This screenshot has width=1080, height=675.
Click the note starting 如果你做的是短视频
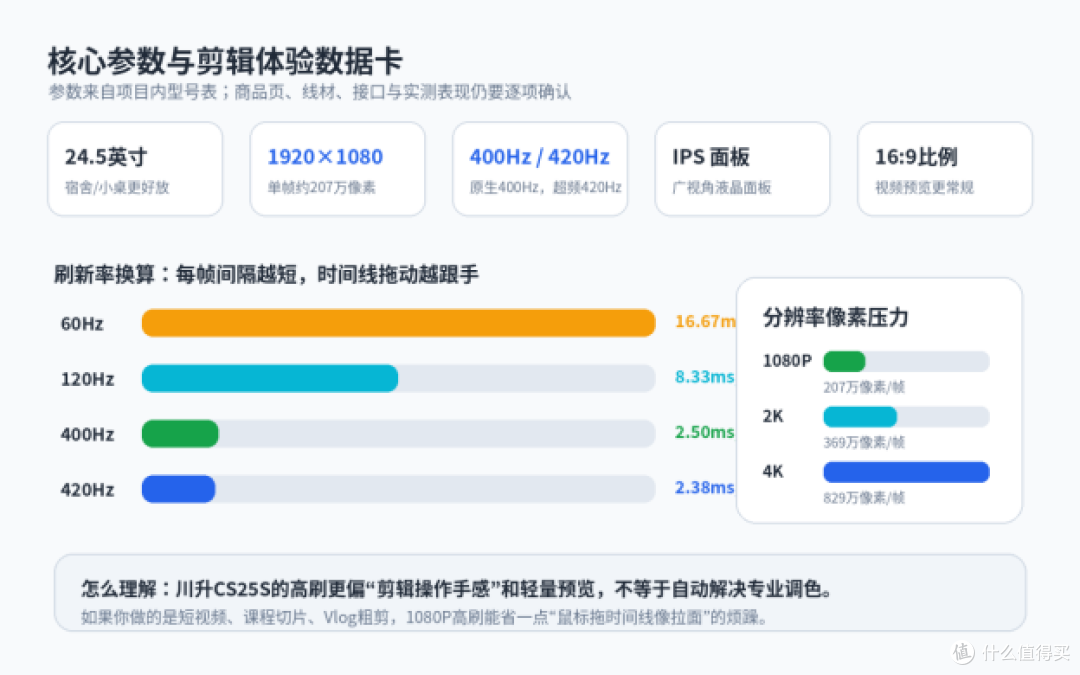click(424, 616)
